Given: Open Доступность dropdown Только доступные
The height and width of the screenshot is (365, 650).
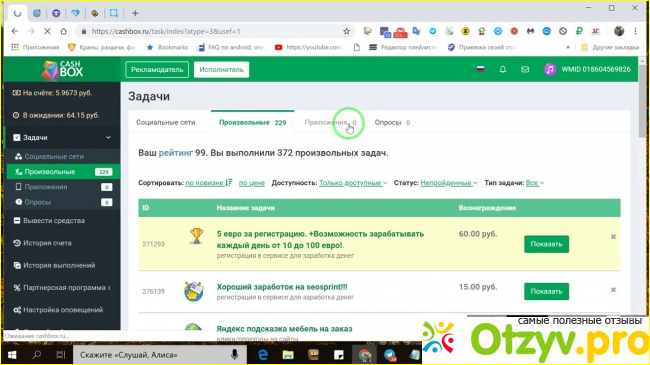Looking at the screenshot, I should pos(353,183).
